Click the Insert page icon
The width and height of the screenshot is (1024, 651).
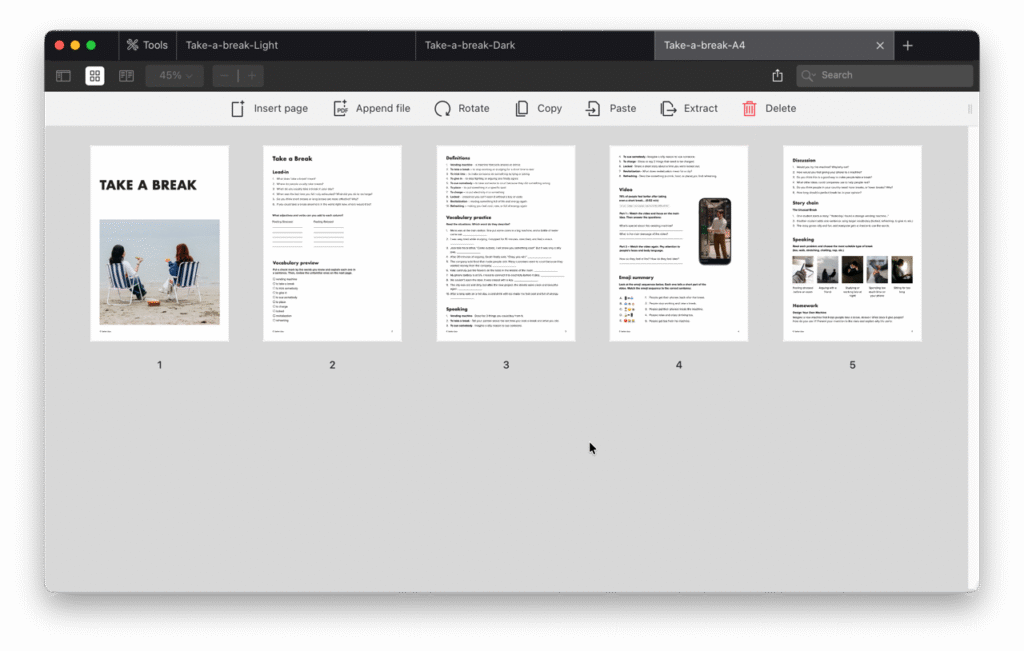[x=238, y=108]
